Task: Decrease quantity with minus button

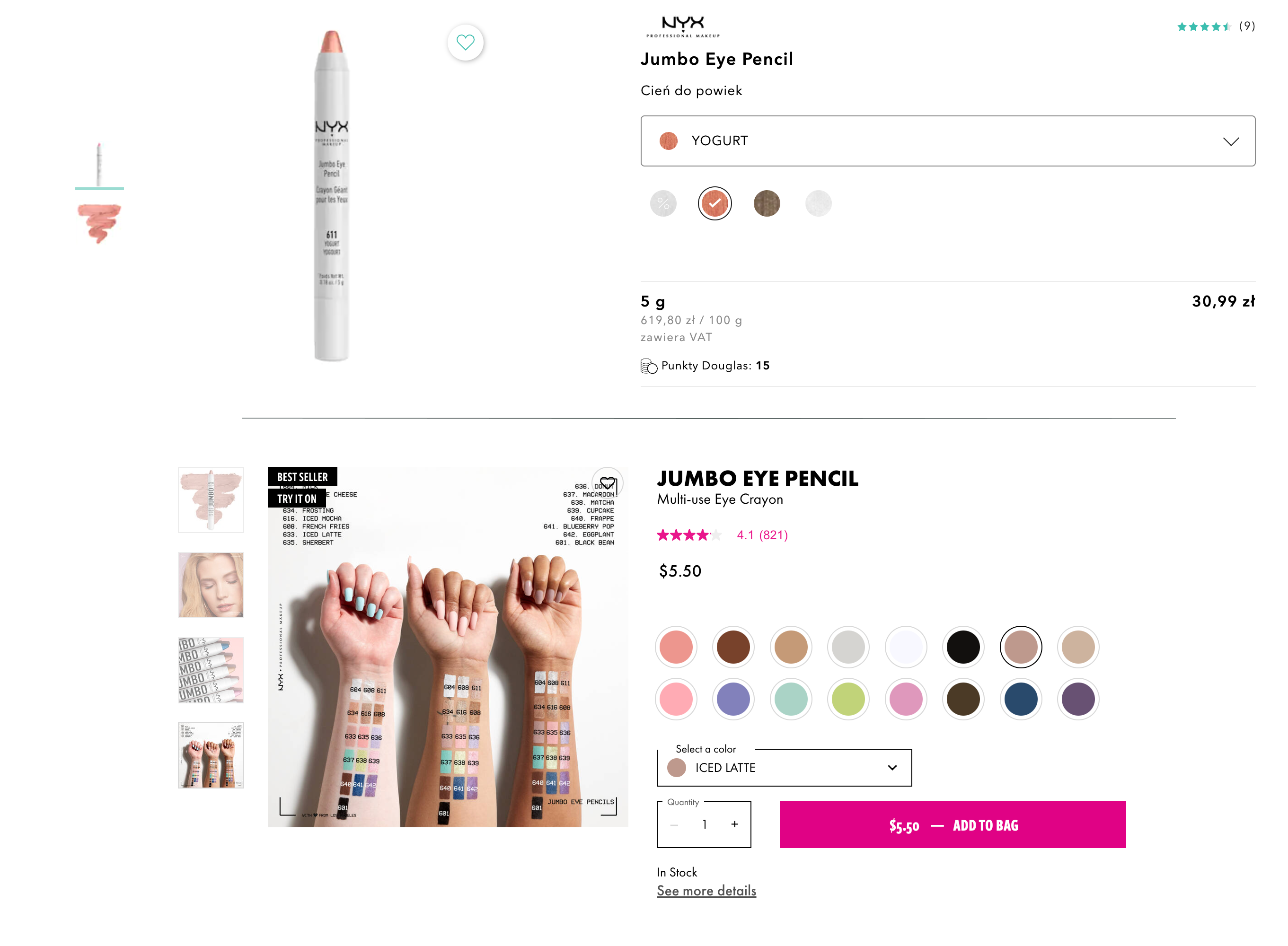Action: (674, 824)
